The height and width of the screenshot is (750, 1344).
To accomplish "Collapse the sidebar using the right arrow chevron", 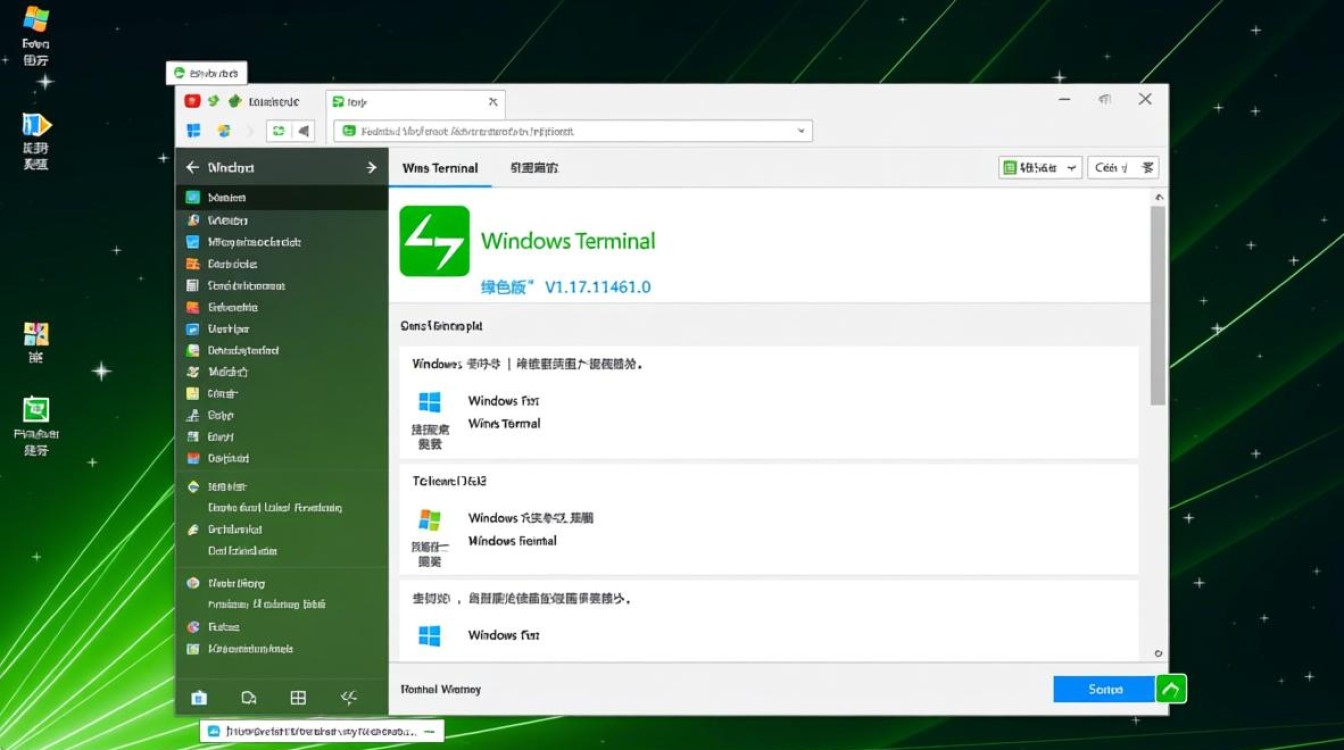I will 370,167.
